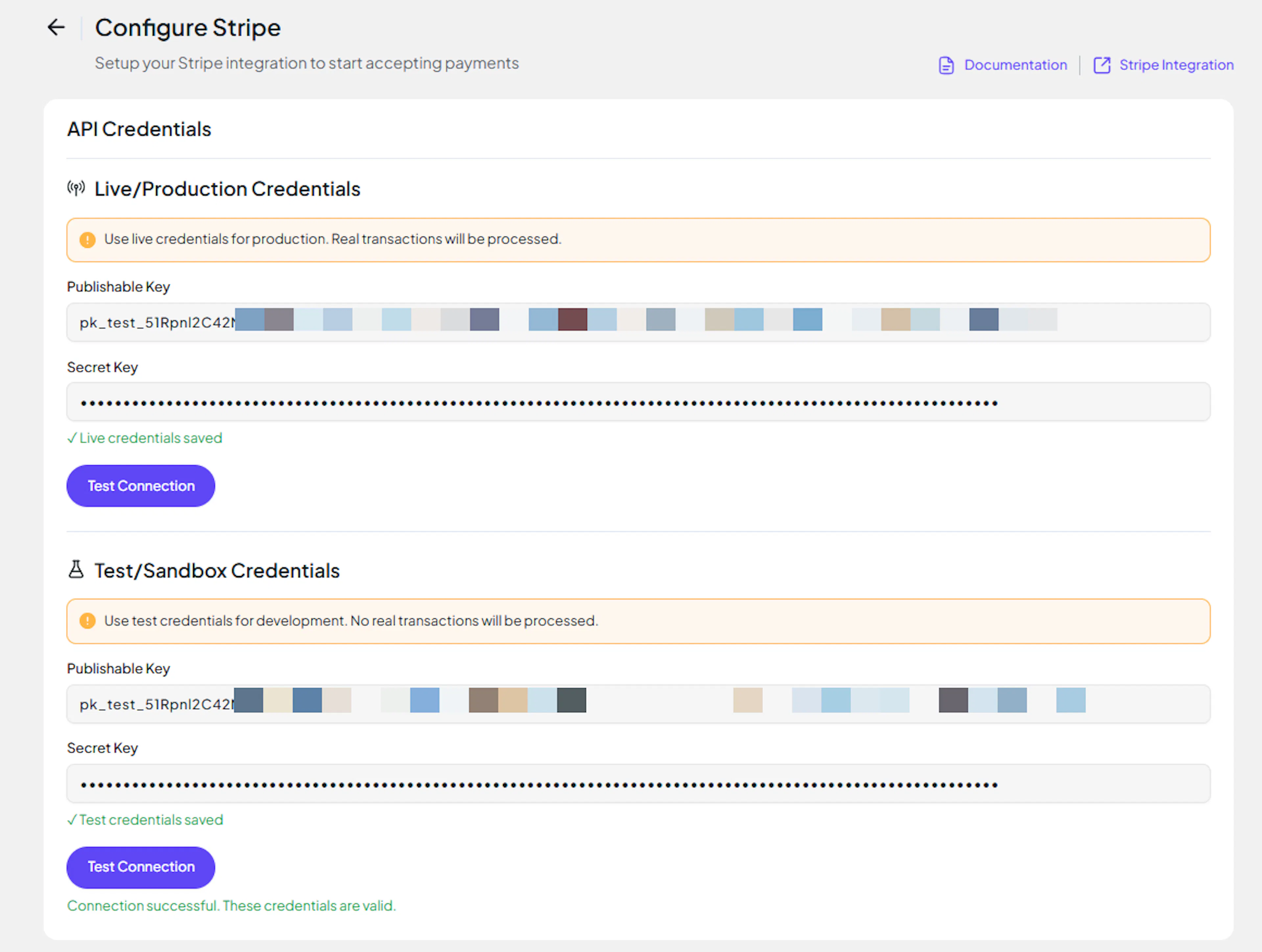Click the live broadcast antenna icon
1262x952 pixels.
point(76,188)
